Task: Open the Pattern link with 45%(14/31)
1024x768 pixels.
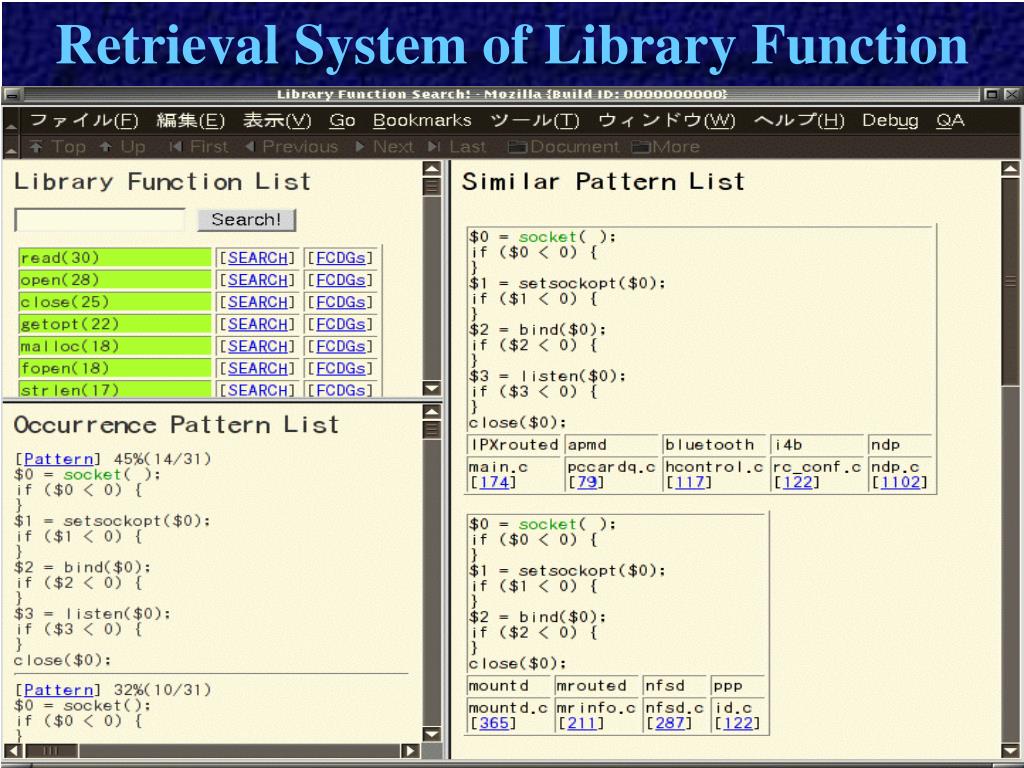Action: [x=58, y=459]
